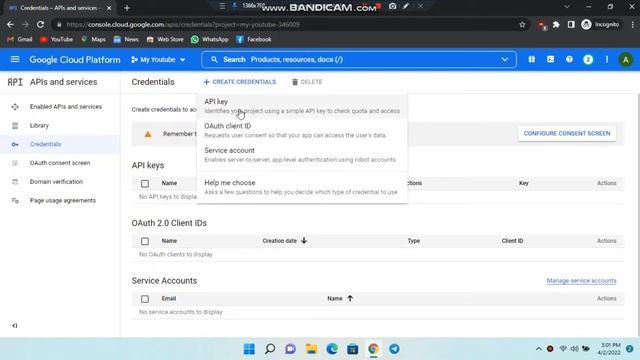The height and width of the screenshot is (360, 640).
Task: Click the Library sidebar icon
Action: click(x=15, y=125)
